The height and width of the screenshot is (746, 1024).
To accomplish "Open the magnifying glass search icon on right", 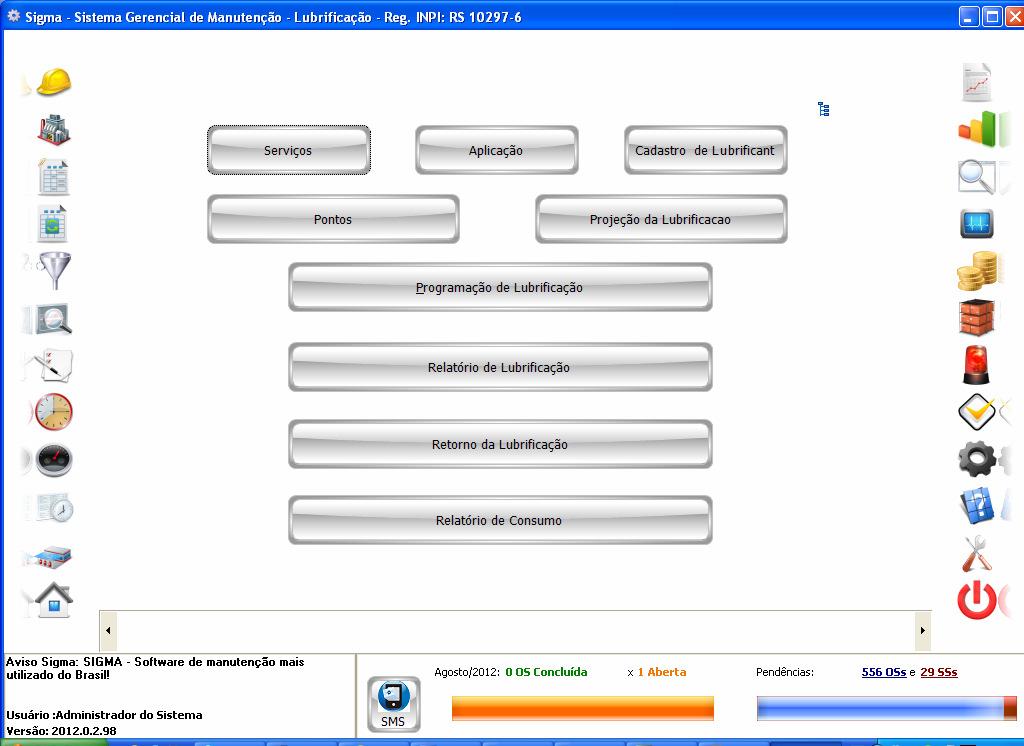I will (976, 176).
